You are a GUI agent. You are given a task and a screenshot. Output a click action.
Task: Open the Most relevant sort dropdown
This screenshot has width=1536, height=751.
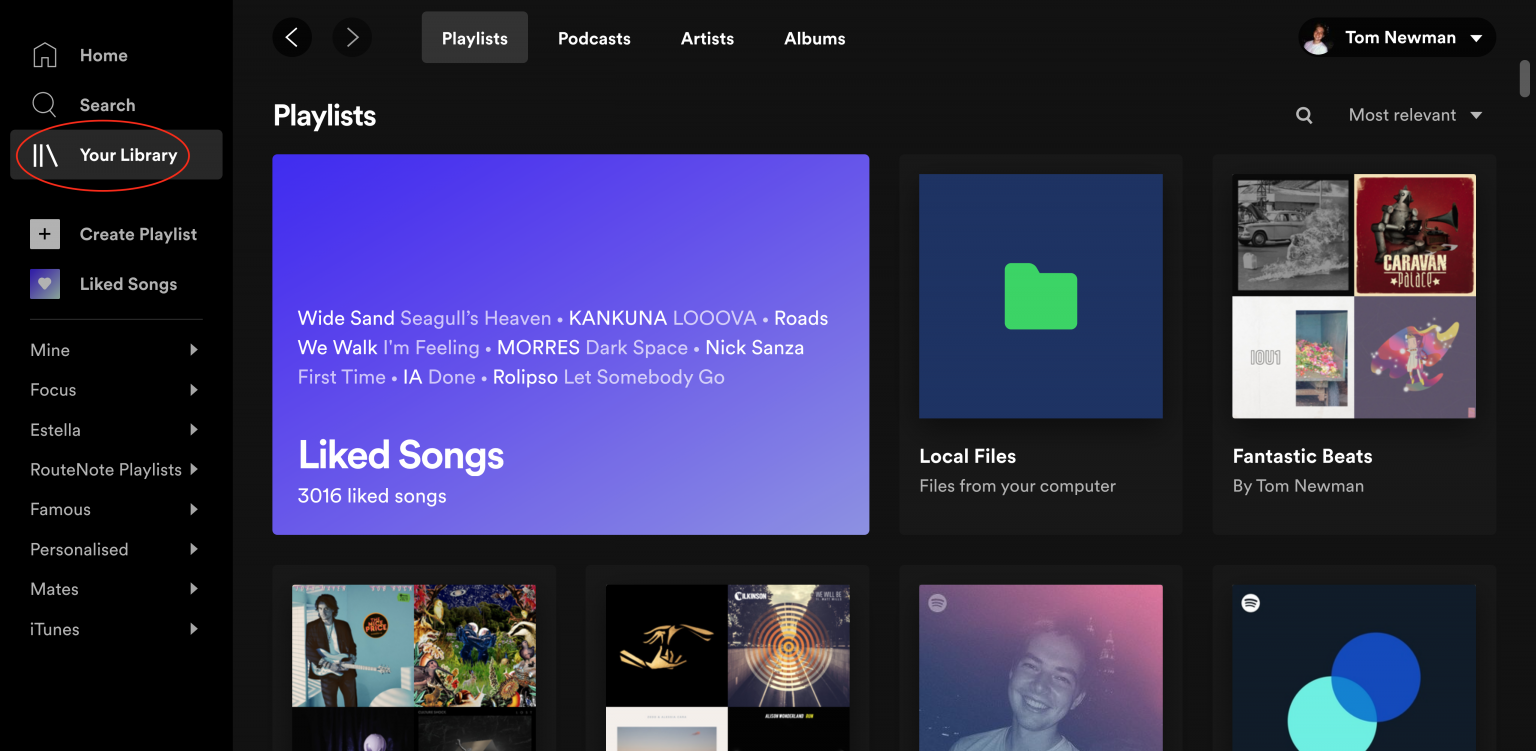1415,115
